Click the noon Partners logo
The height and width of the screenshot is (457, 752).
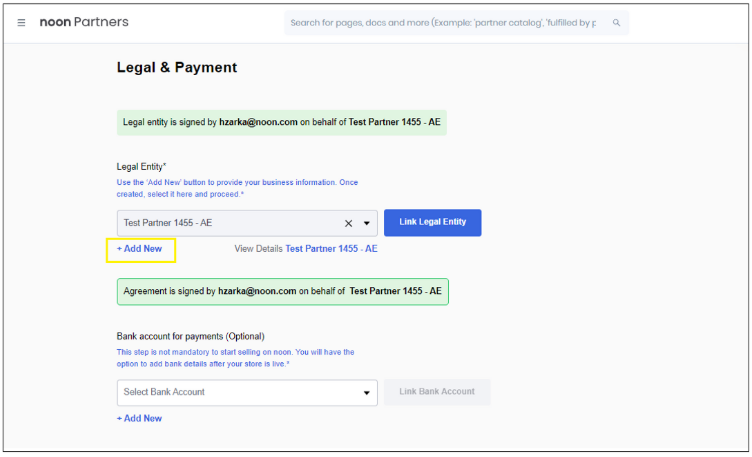pyautogui.click(x=84, y=22)
